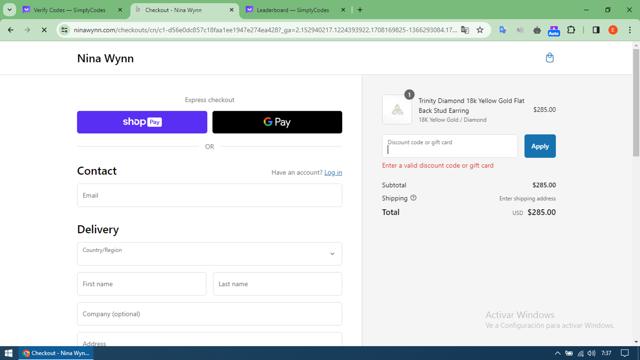Pay with the Shop Pay button

(x=142, y=122)
